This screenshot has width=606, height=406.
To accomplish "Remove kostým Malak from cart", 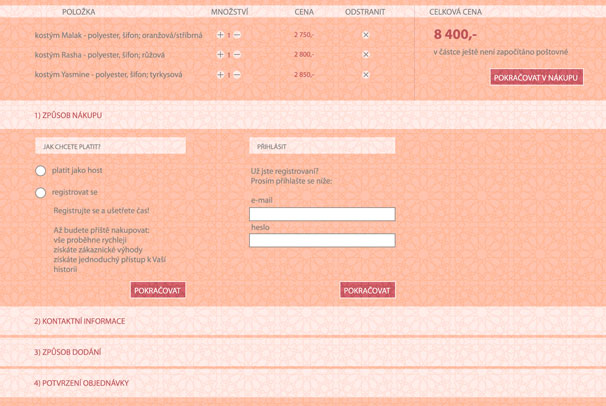I will tap(365, 35).
